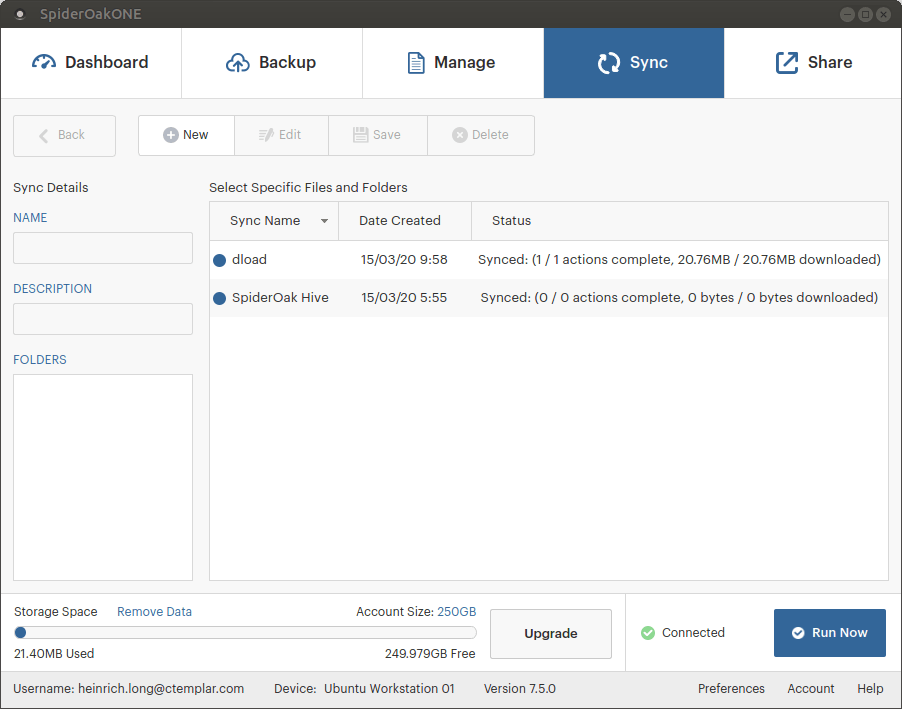Screen dimensions: 902x709
Task: Select the Sync tab
Action: click(x=634, y=63)
